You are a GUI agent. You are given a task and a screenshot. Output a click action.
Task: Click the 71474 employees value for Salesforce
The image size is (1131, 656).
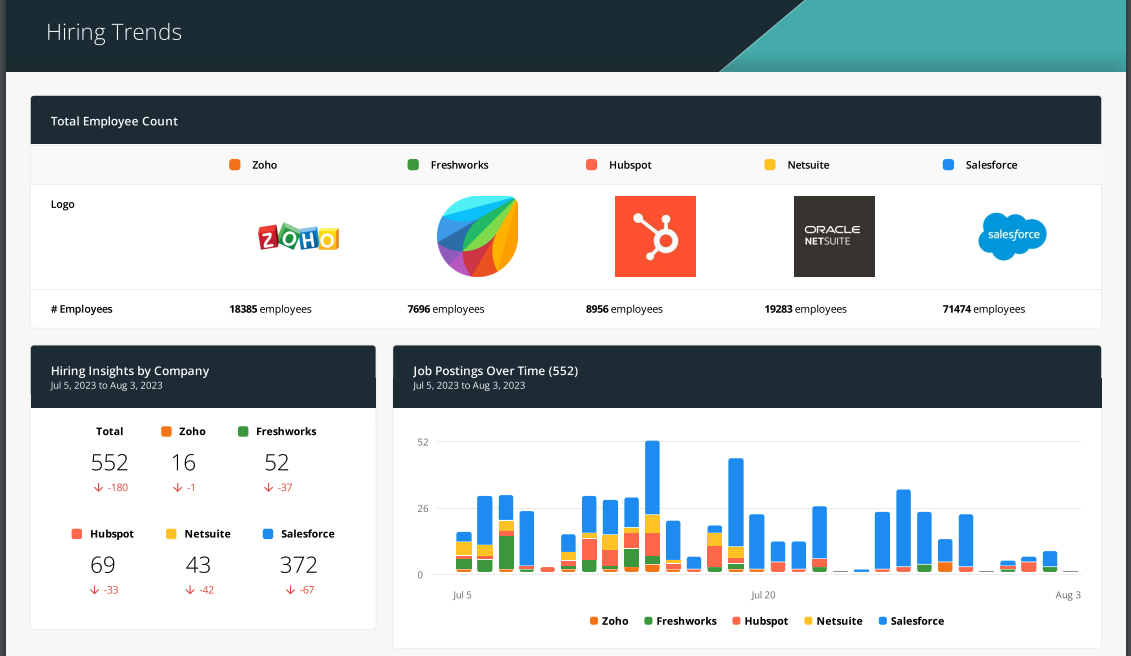(x=984, y=308)
